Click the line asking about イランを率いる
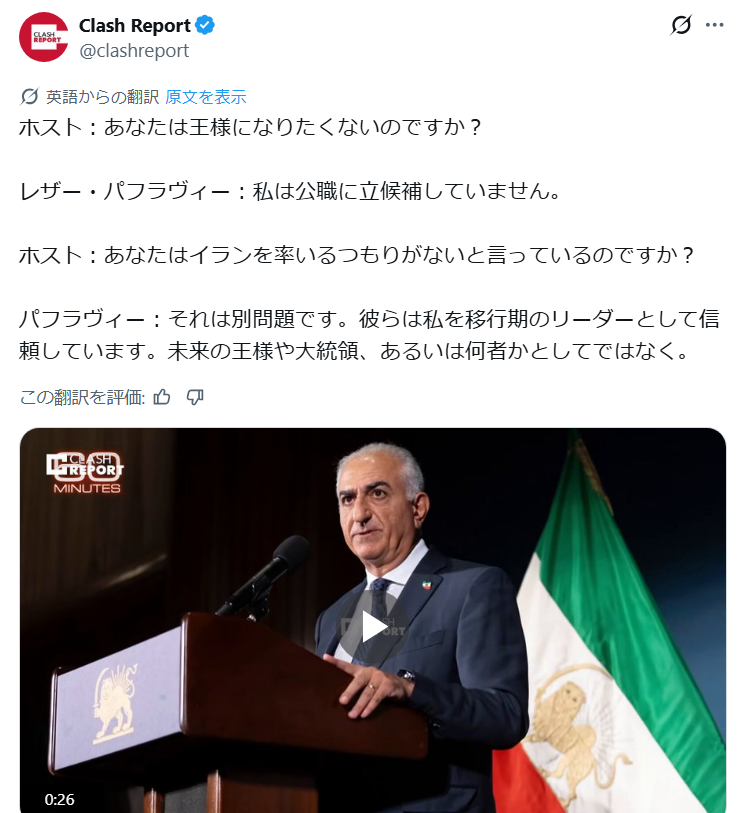This screenshot has width=740, height=813. (x=356, y=255)
